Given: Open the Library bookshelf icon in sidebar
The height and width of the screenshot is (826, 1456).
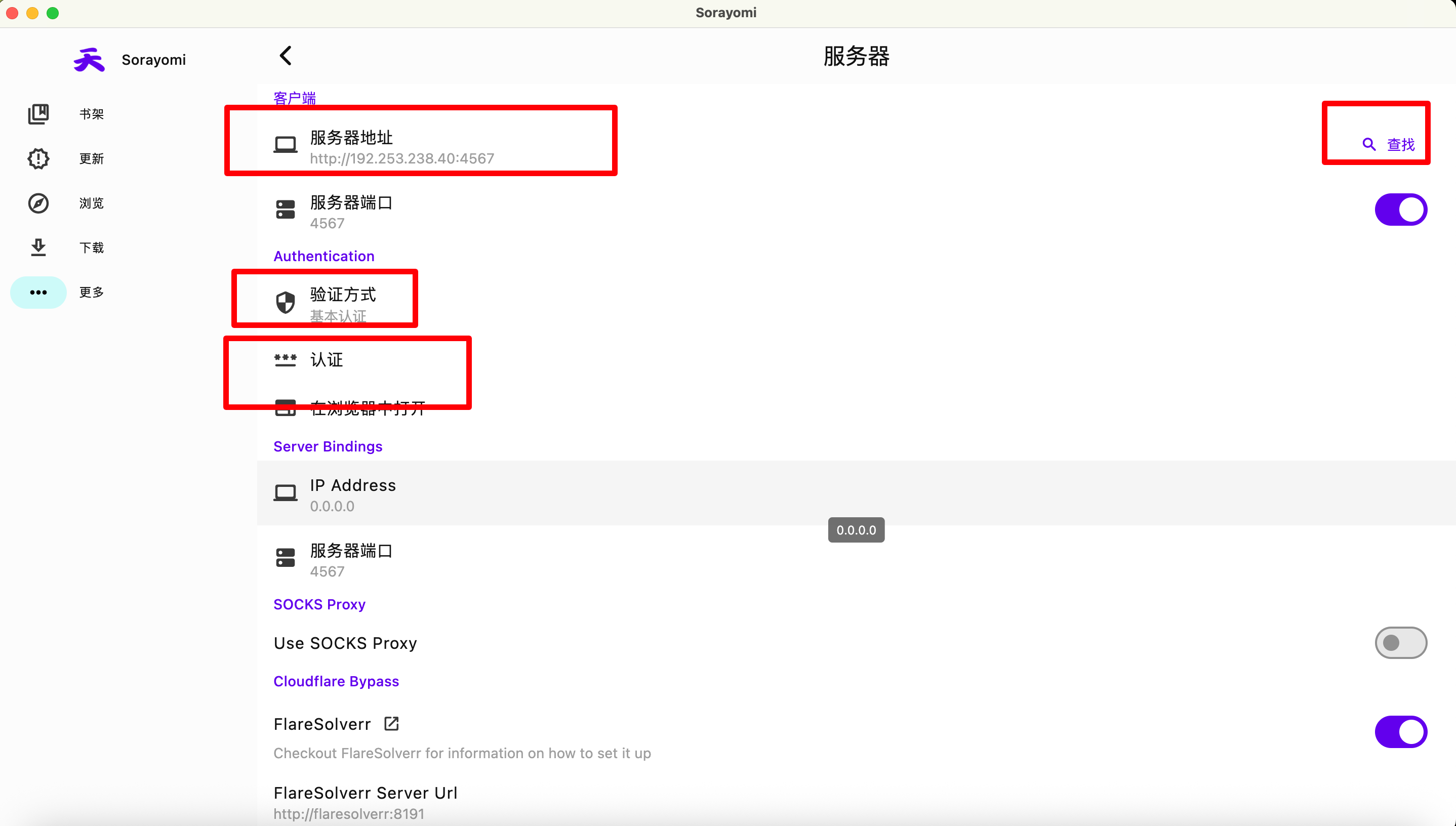Looking at the screenshot, I should 38,114.
